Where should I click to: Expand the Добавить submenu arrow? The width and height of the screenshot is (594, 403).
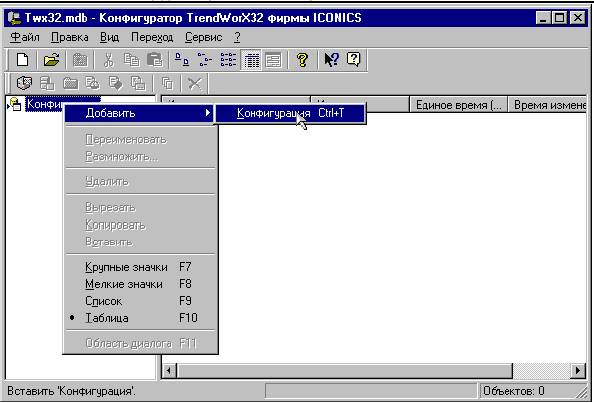click(208, 113)
